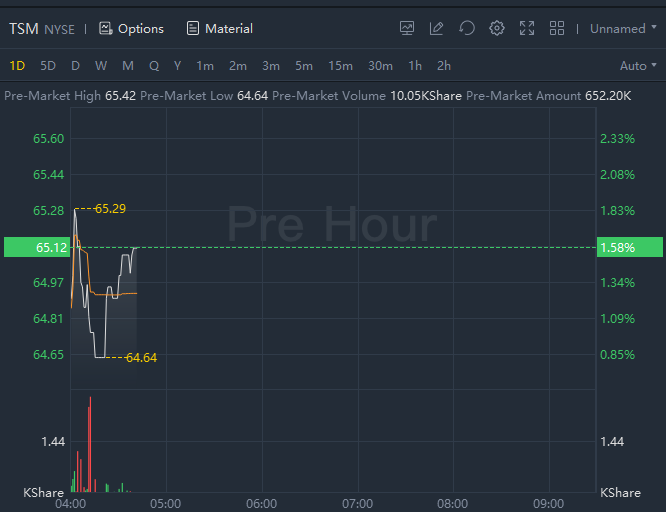
Task: Click the Material document icon
Action: coord(193,28)
